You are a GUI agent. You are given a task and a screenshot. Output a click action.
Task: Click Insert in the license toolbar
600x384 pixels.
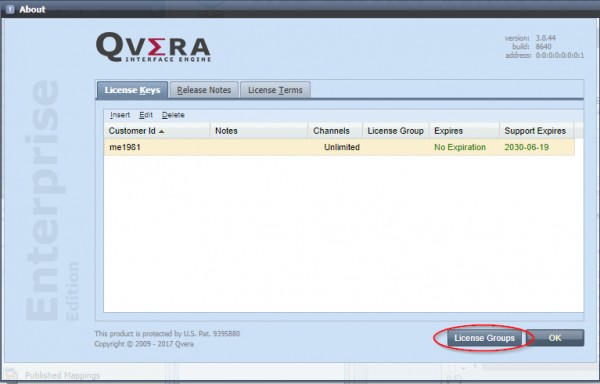point(120,115)
